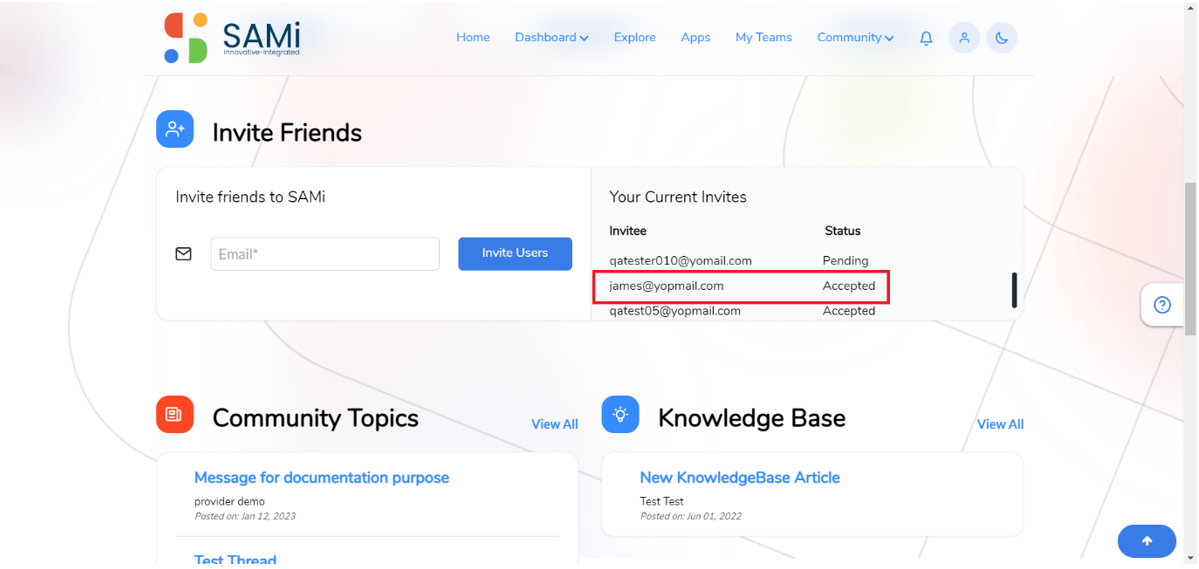Click the envelope icon beside Email field
1199x569 pixels.
click(x=184, y=254)
